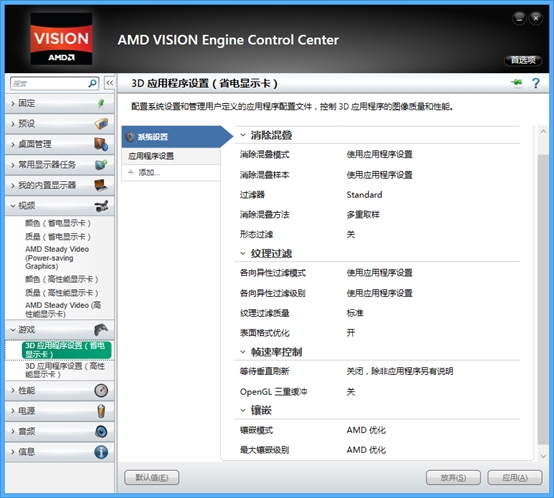This screenshot has width=554, height=498.
Task: Collapse the 纹理过滤 settings group
Action: 243,253
